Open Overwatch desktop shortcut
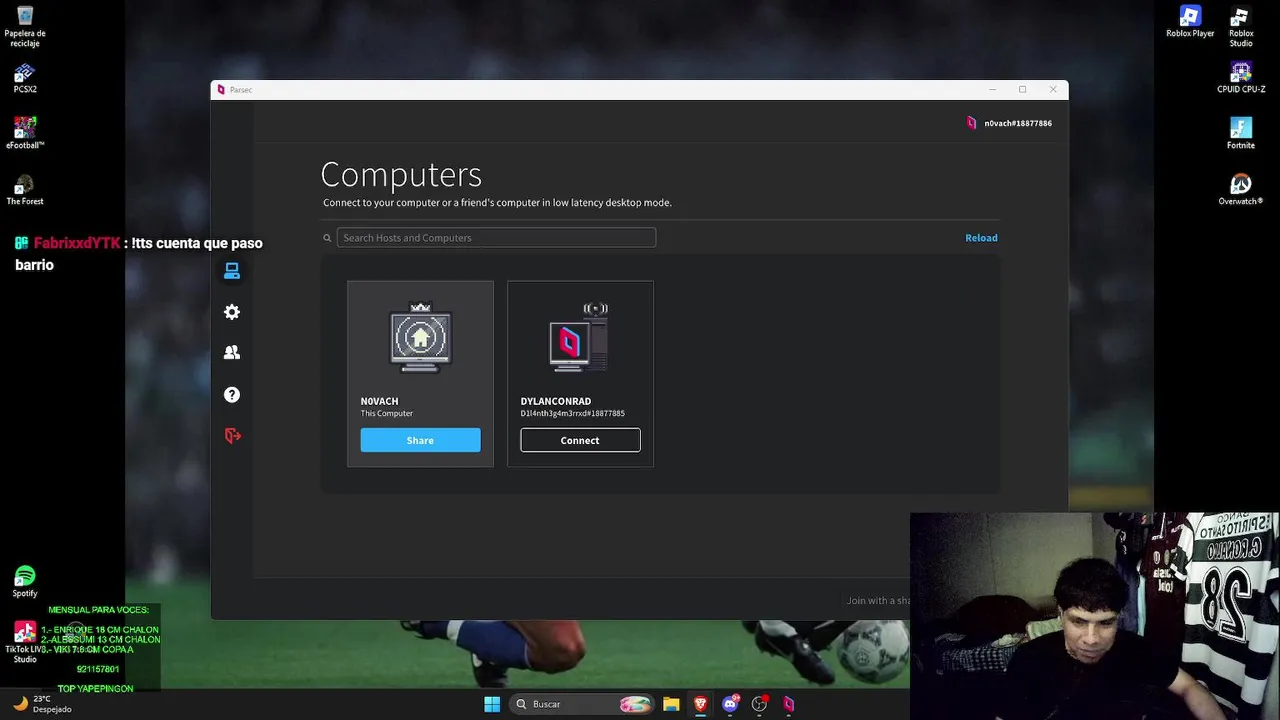The width and height of the screenshot is (1280, 720). point(1241,190)
